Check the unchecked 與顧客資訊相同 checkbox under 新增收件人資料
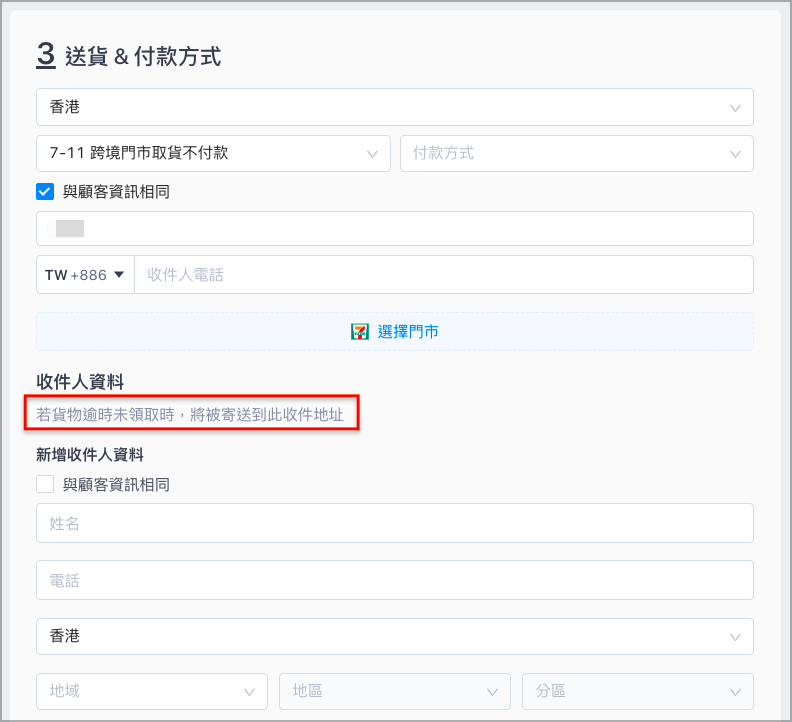Viewport: 792px width, 722px height. click(x=45, y=484)
